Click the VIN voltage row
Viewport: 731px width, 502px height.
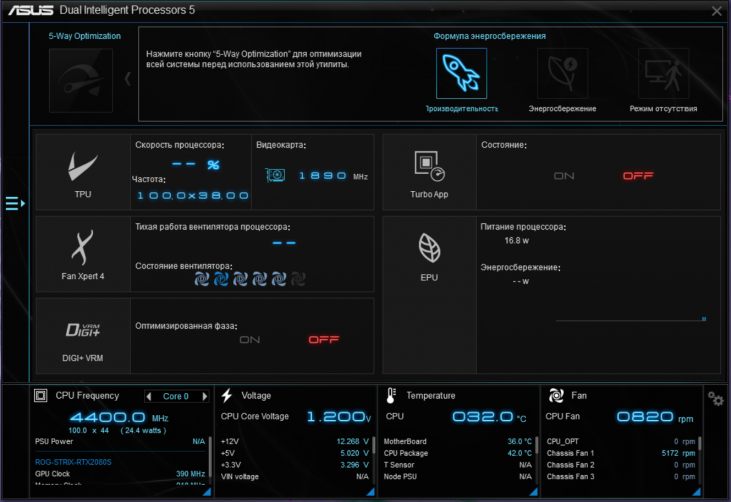[295, 476]
